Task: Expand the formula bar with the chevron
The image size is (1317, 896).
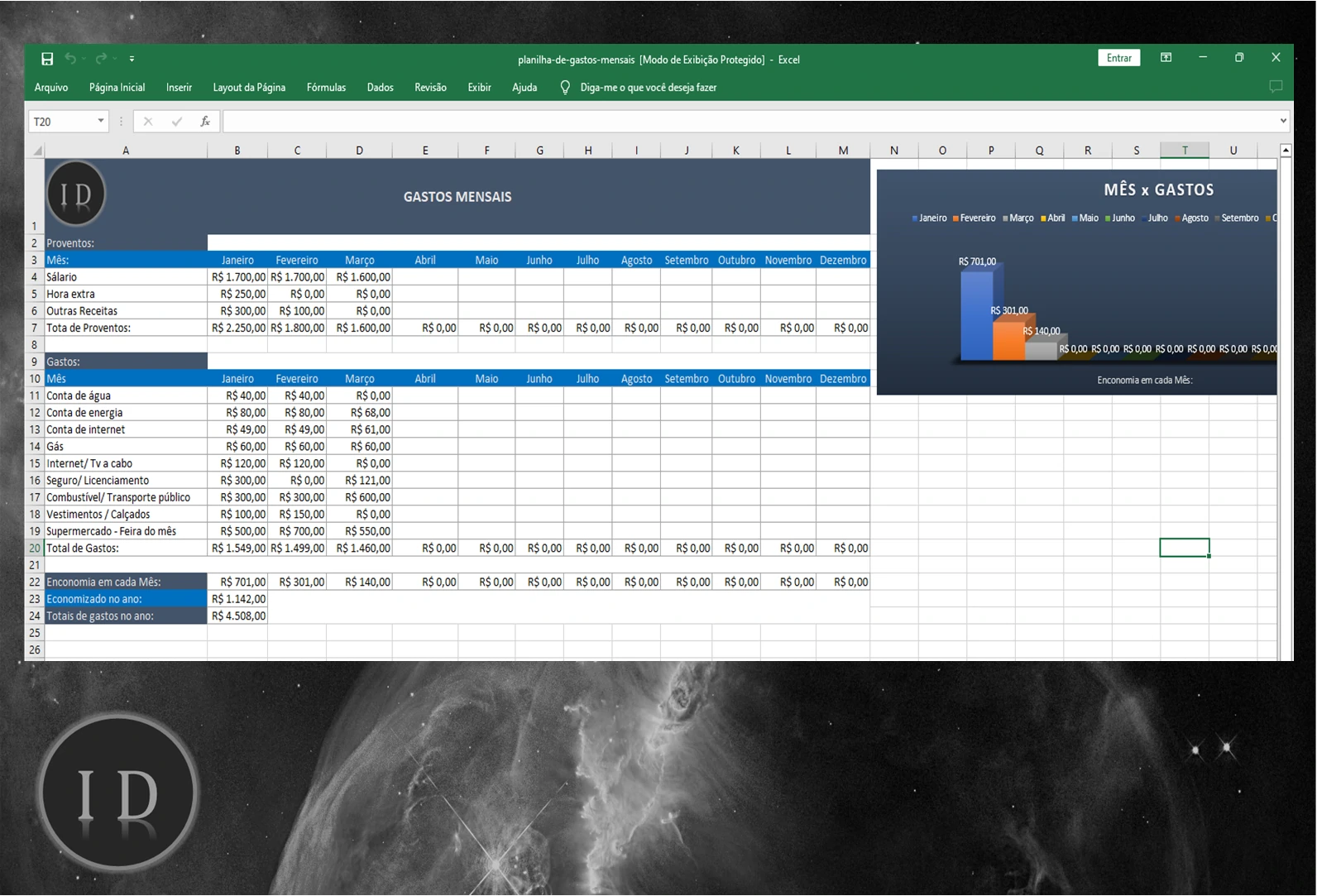Action: pos(1283,122)
